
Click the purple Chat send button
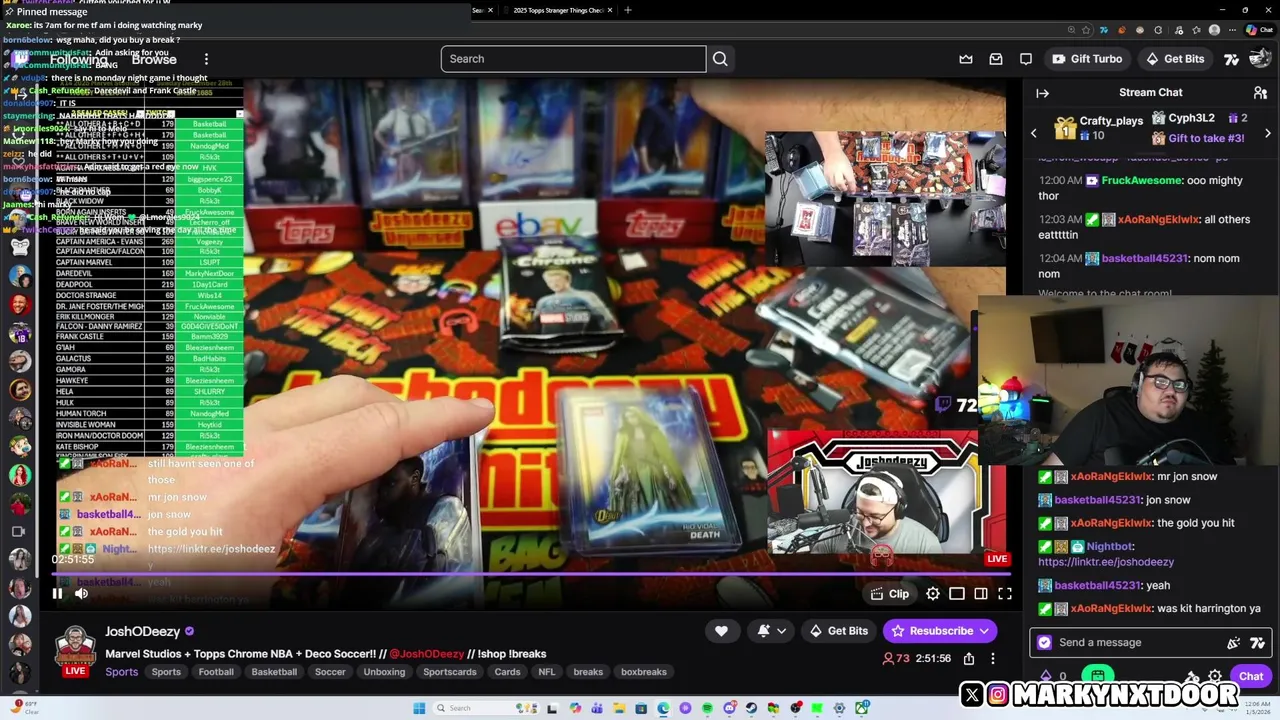(1251, 677)
